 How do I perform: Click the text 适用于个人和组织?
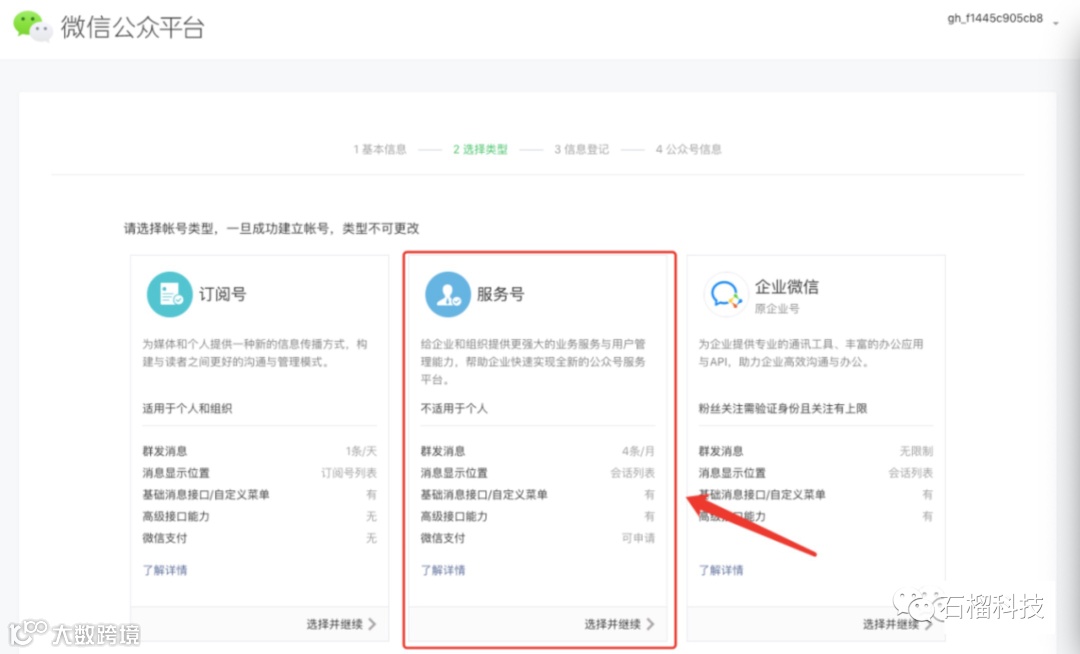coord(187,408)
